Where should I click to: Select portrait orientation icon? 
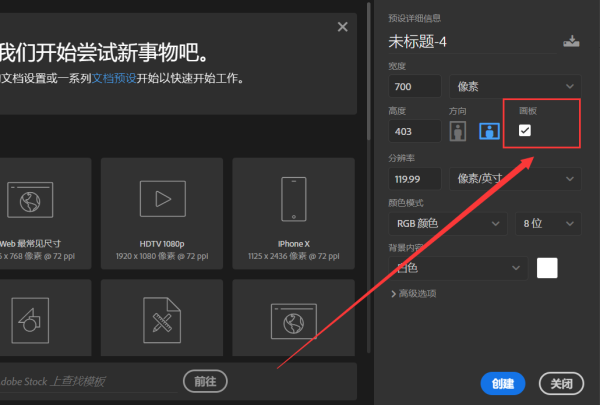[x=459, y=131]
